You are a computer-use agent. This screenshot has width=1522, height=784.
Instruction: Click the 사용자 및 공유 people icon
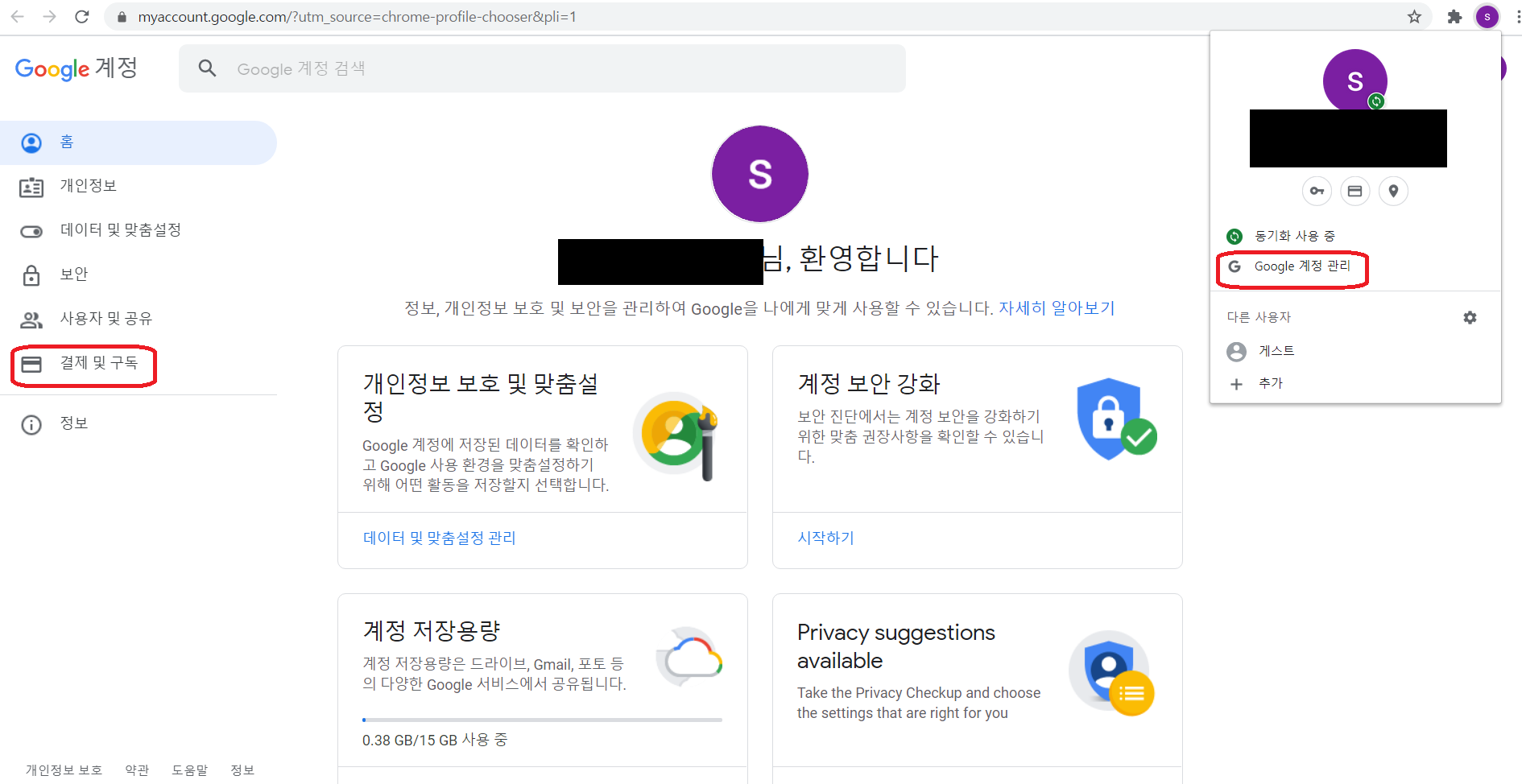click(x=31, y=320)
